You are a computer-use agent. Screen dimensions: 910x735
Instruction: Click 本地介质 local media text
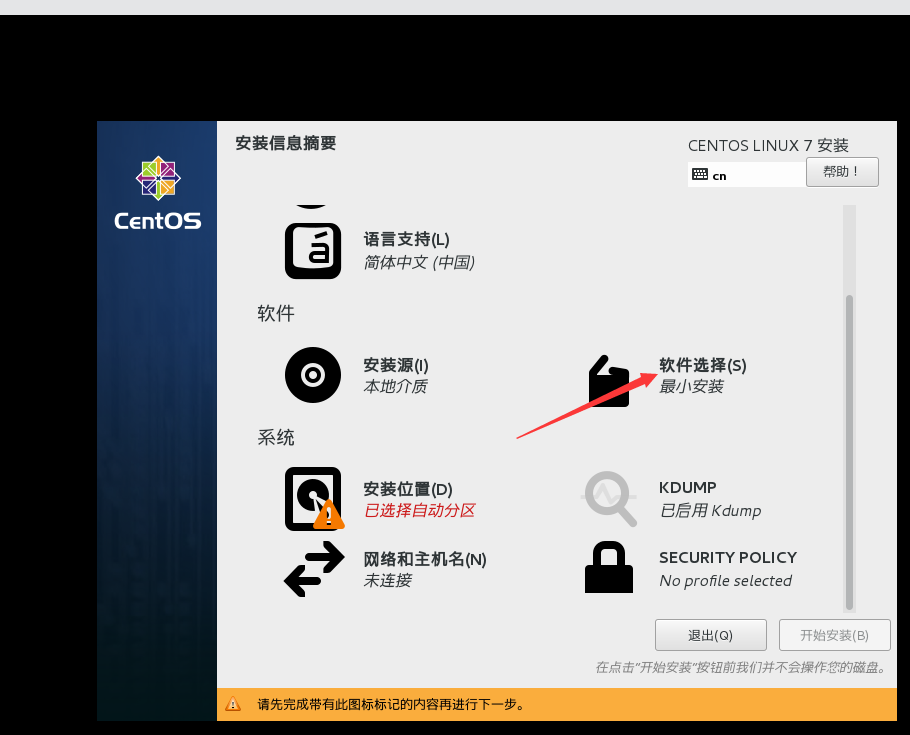click(395, 387)
